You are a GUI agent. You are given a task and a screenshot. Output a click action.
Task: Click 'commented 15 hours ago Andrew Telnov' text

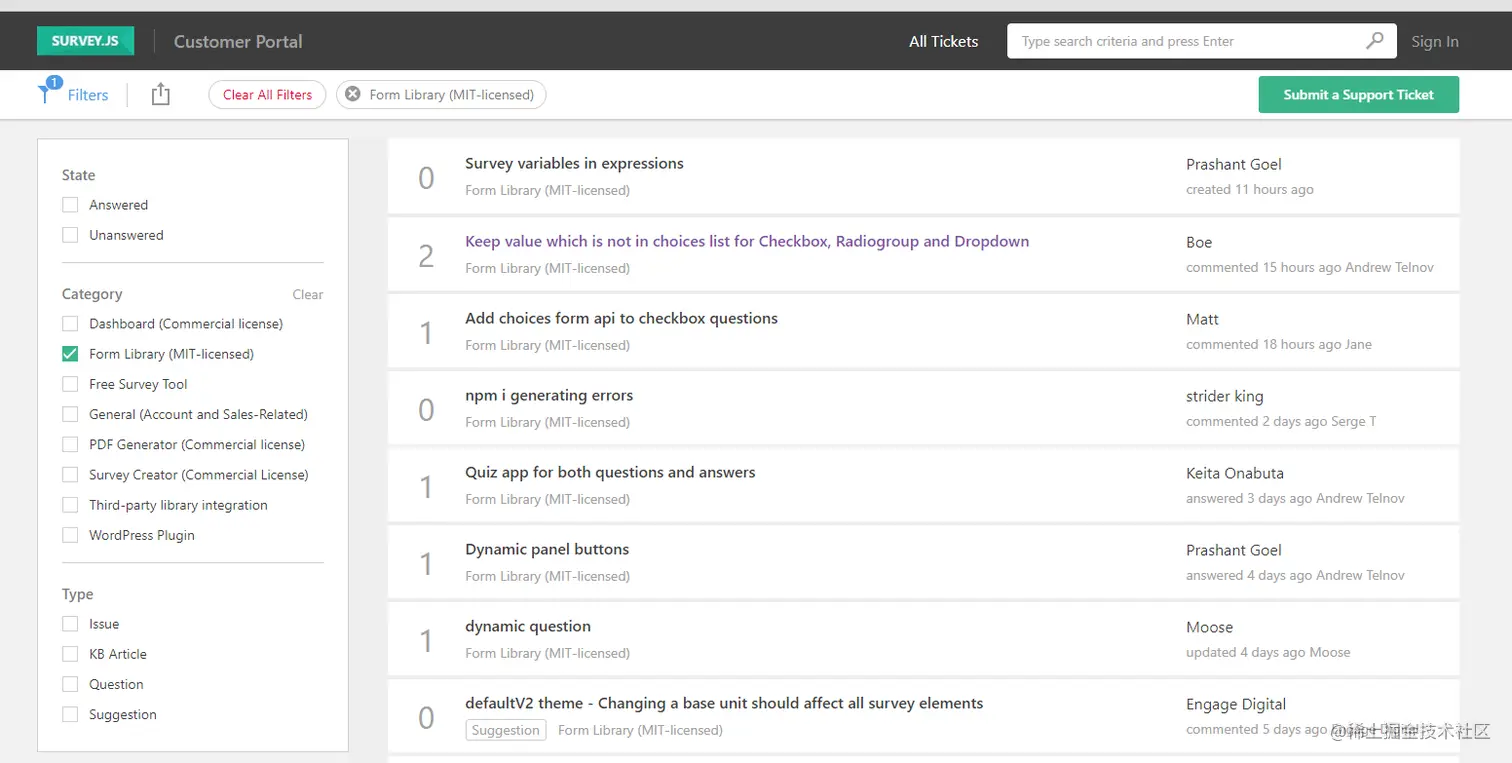[x=1310, y=267]
